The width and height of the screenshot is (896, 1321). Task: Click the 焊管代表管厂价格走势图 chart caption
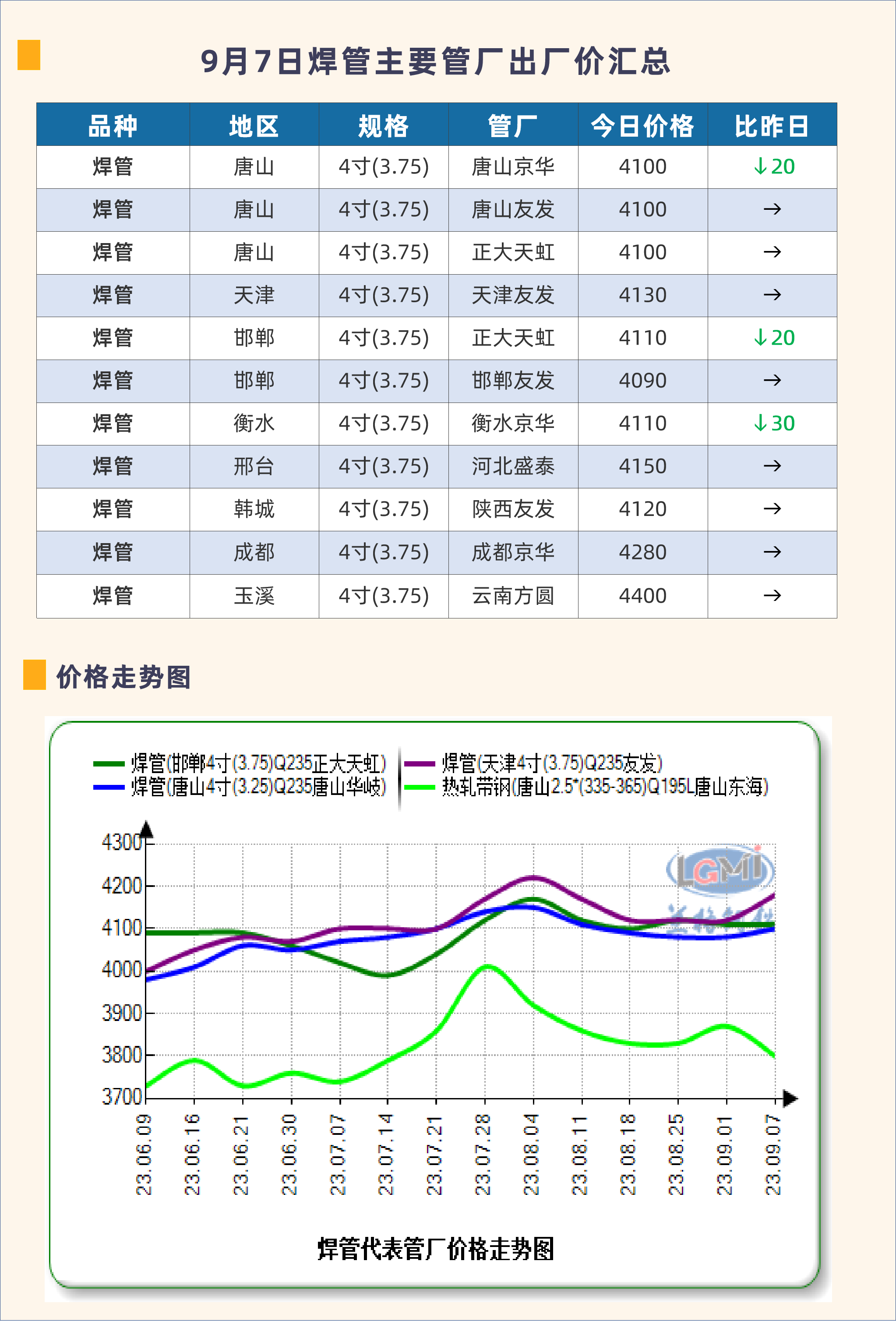(435, 1249)
